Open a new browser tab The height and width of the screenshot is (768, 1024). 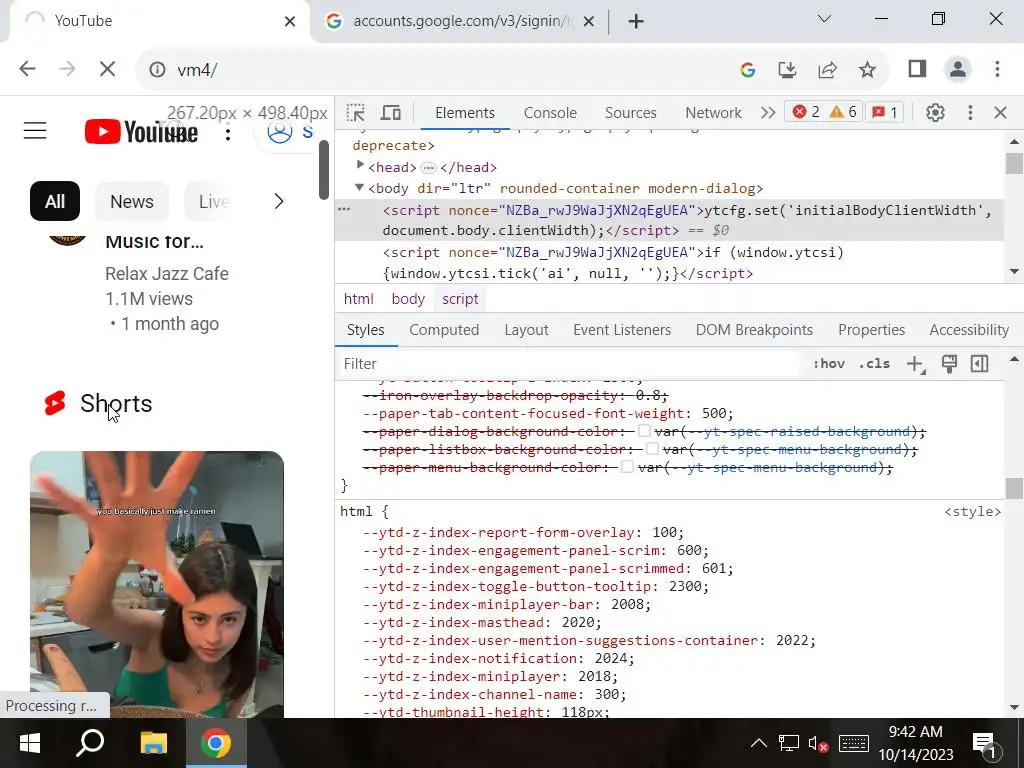[636, 22]
